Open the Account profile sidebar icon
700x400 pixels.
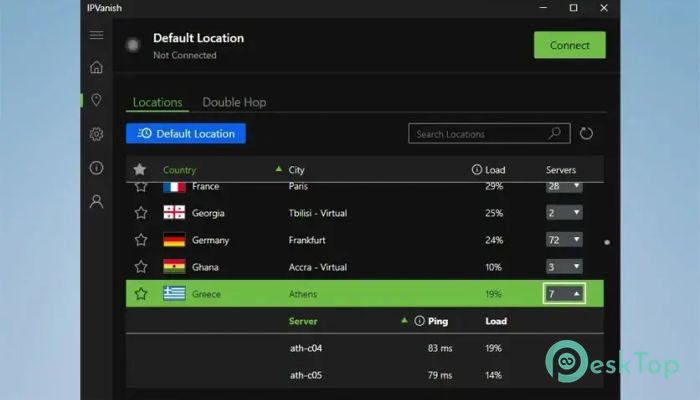[96, 201]
